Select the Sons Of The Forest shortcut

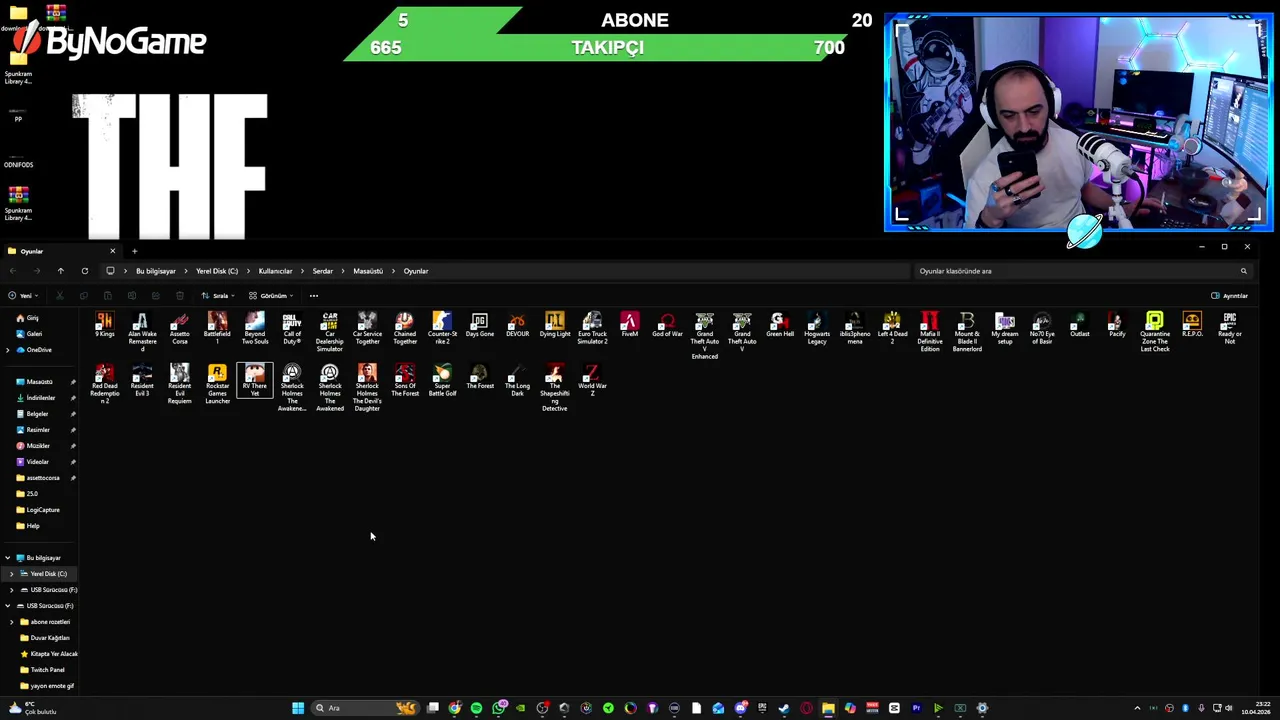pos(405,380)
